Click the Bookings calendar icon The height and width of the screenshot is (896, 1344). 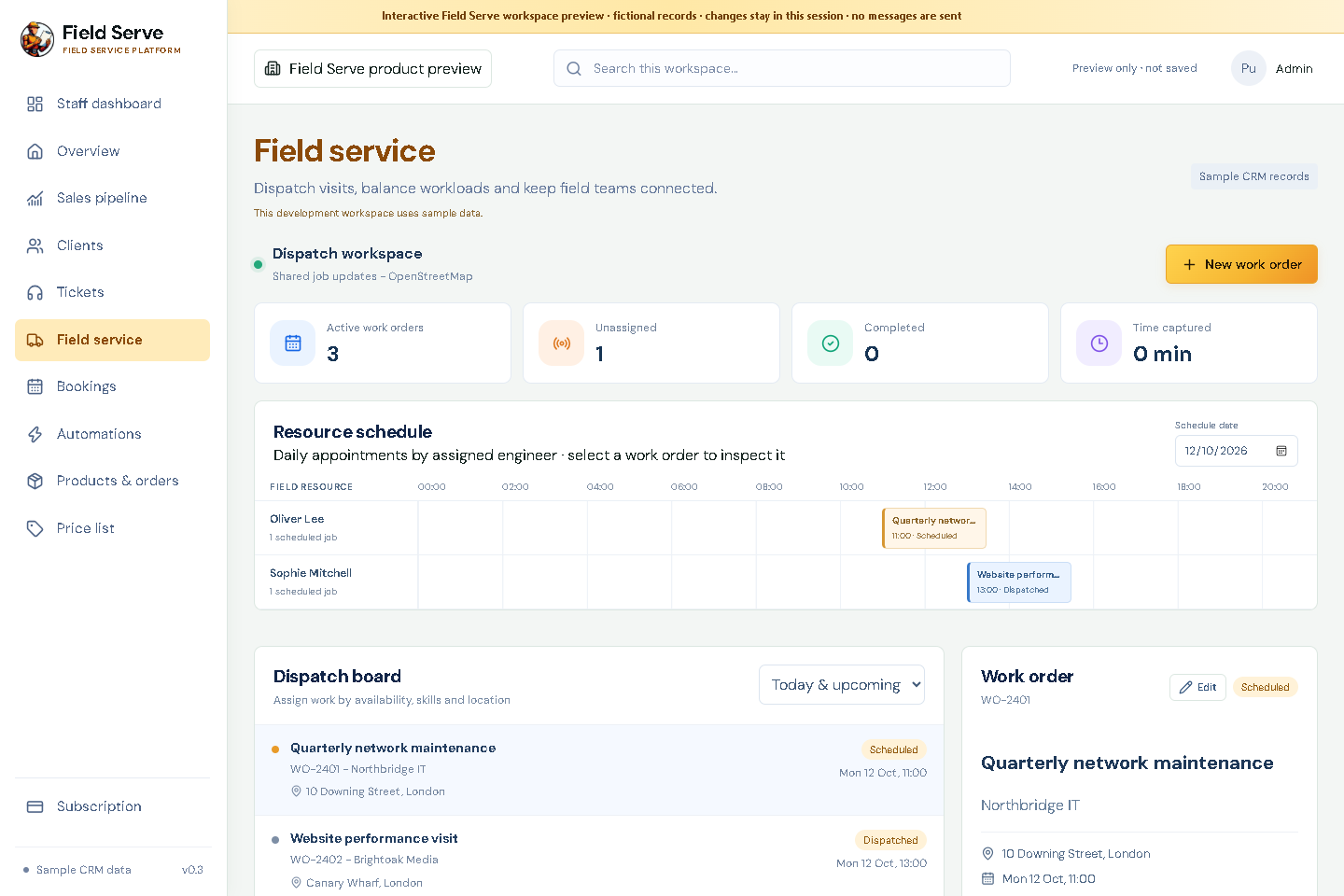[35, 386]
